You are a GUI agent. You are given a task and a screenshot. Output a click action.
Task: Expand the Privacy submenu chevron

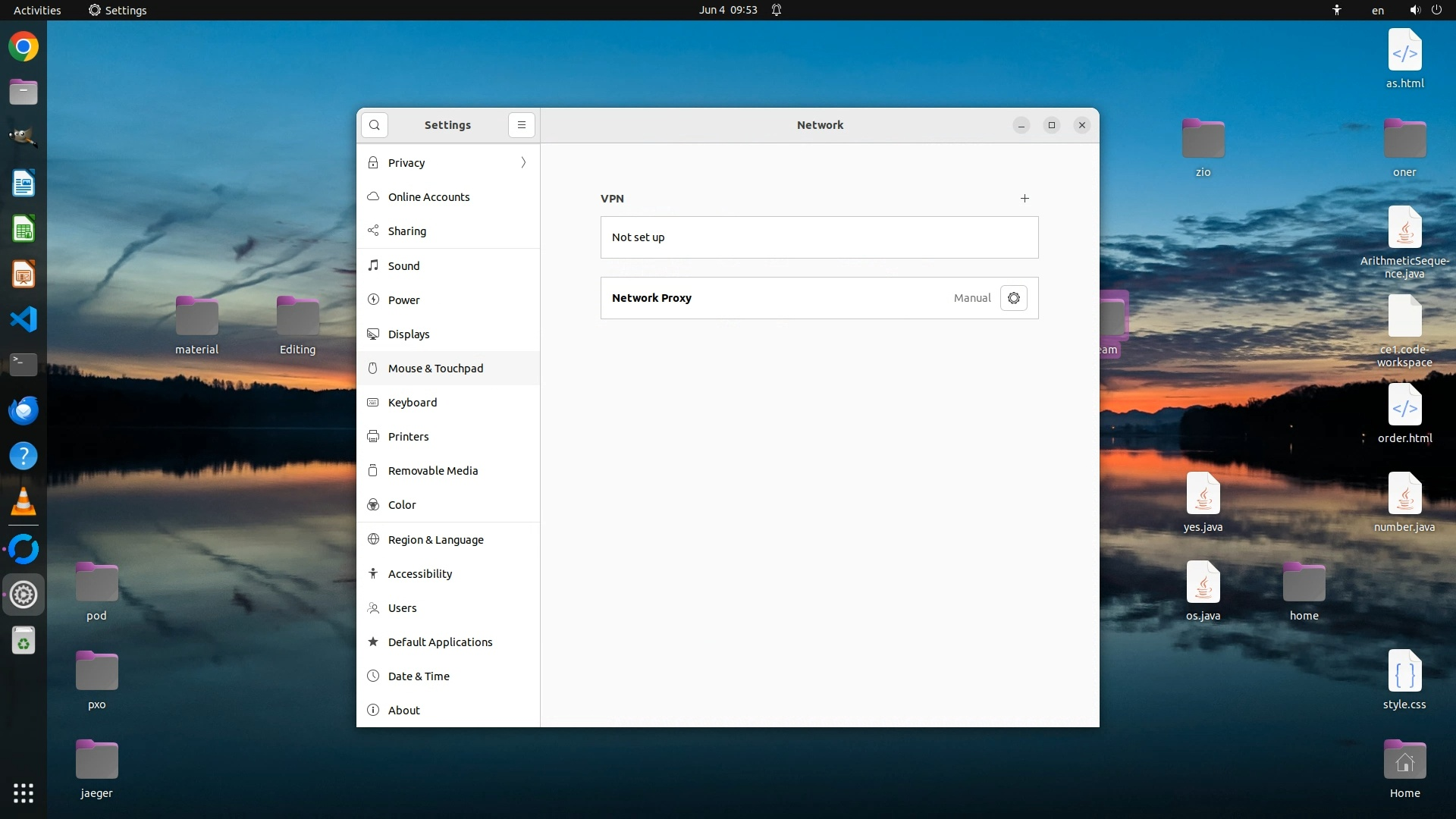(x=523, y=163)
